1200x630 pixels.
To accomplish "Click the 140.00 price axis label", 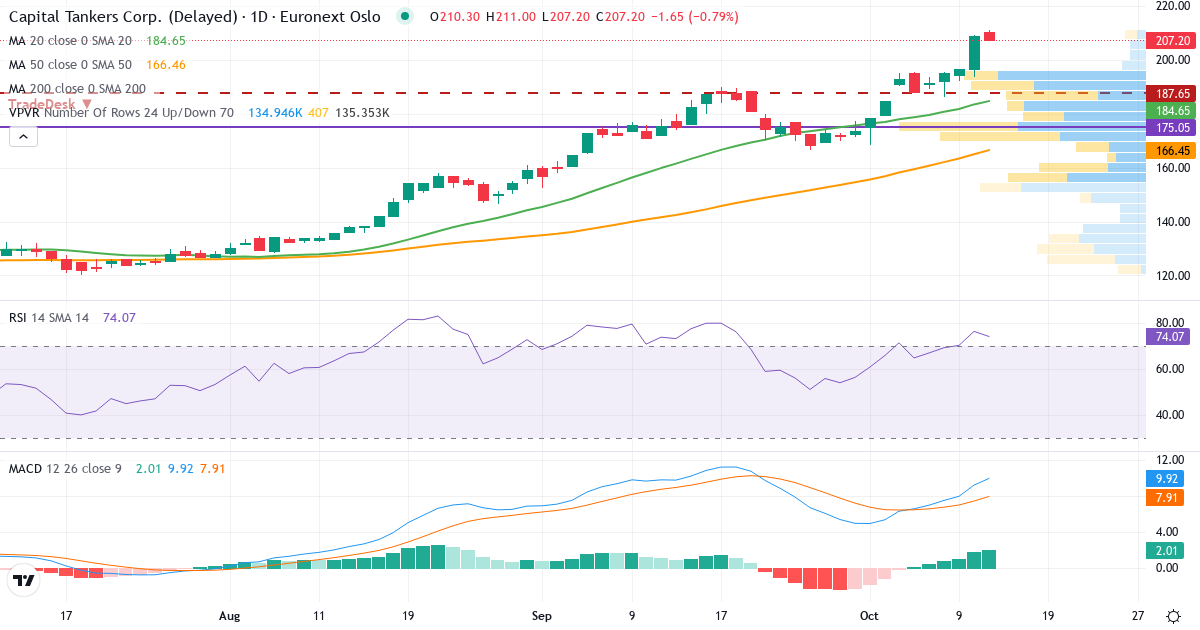I will pos(1172,222).
